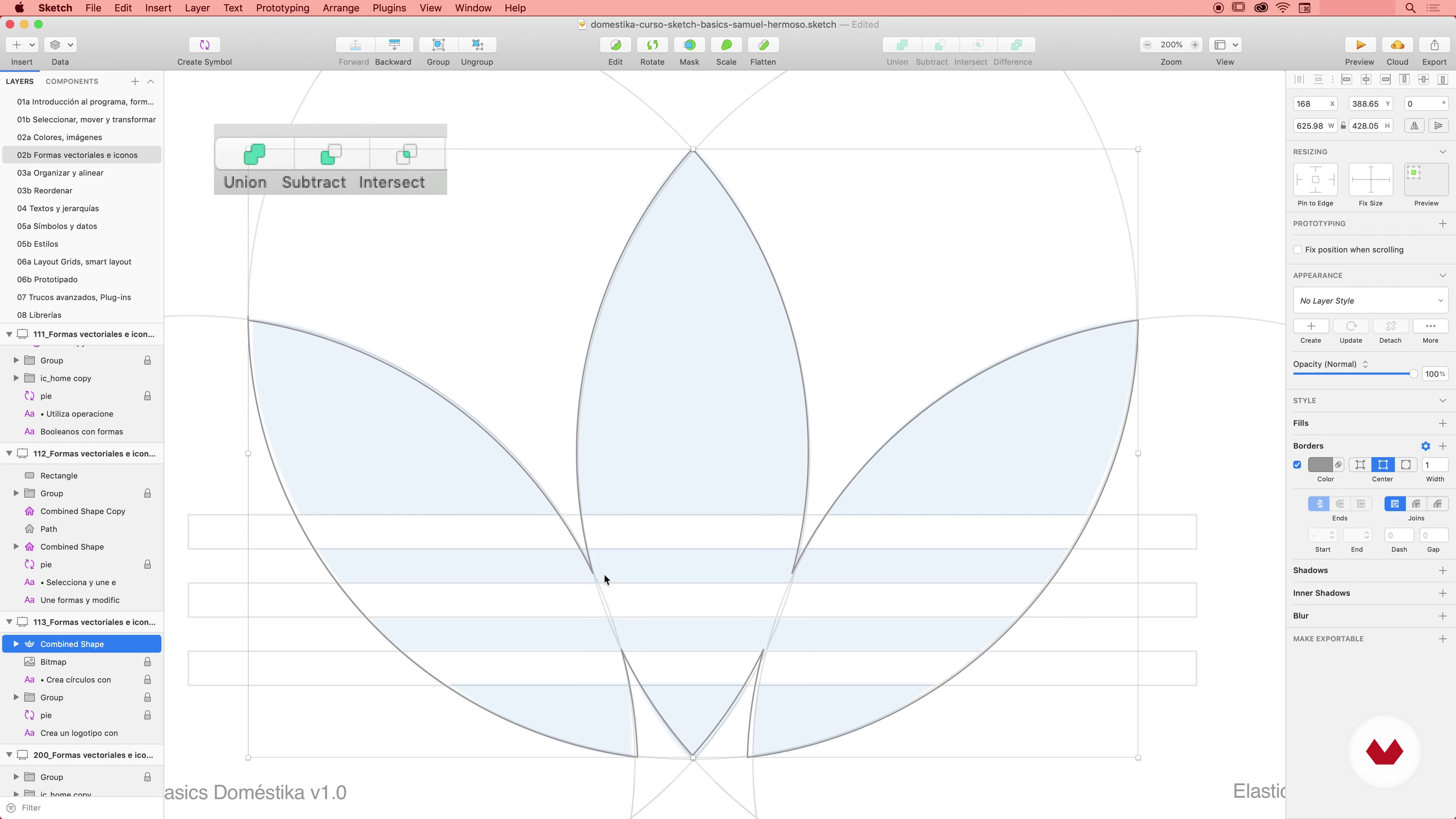Click the Opacity slider handle

coord(1413,373)
